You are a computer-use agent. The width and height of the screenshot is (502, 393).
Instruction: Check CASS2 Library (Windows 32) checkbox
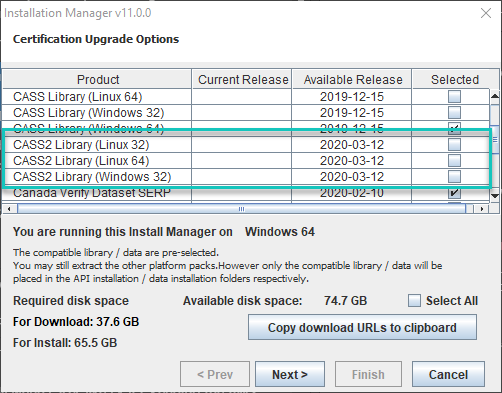(454, 177)
